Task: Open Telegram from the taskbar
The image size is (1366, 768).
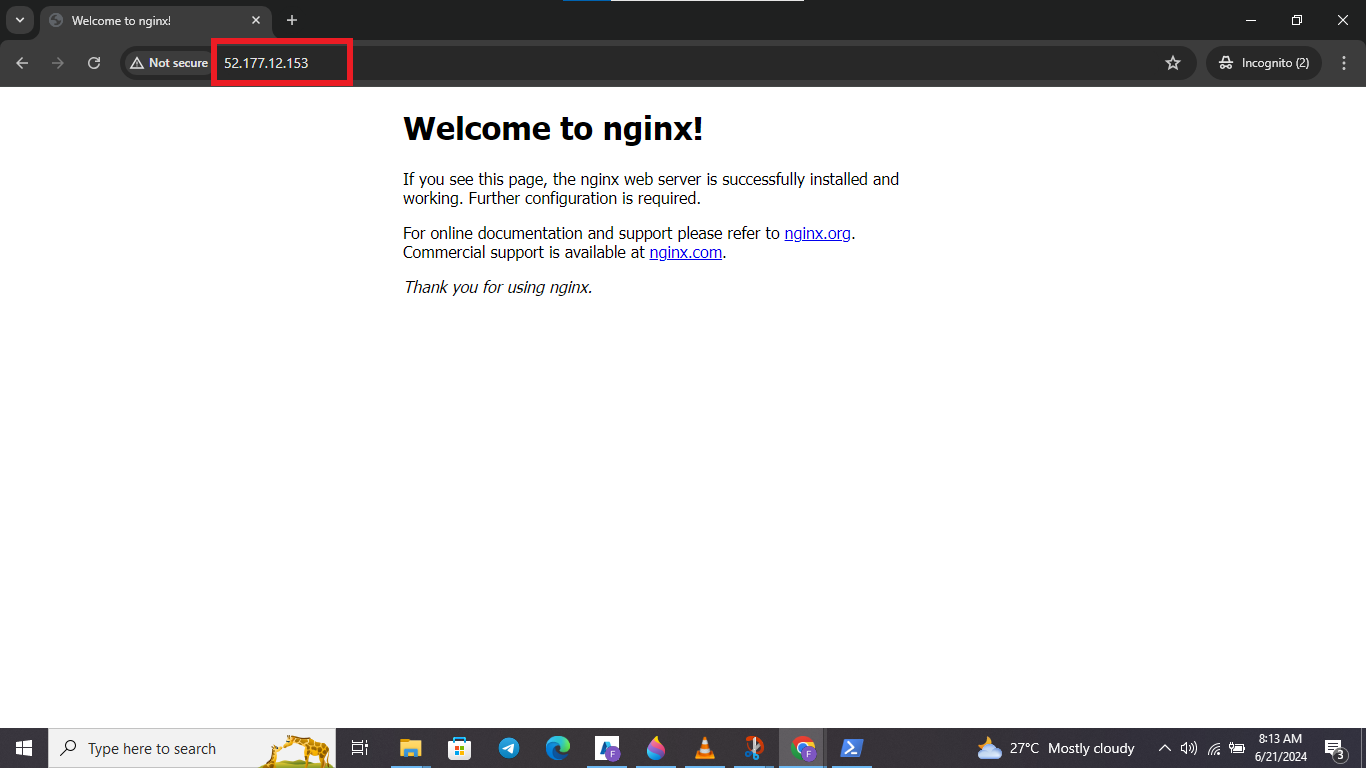Action: tap(509, 748)
